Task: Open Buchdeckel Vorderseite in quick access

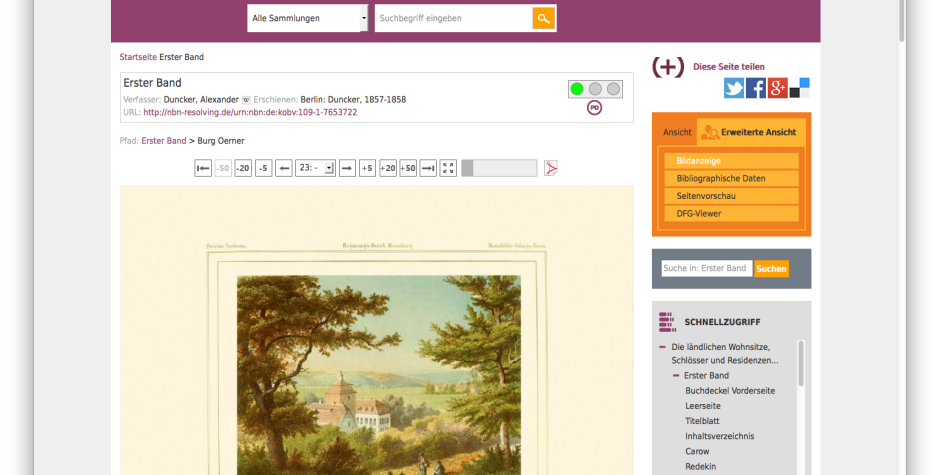Action: pyautogui.click(x=730, y=391)
